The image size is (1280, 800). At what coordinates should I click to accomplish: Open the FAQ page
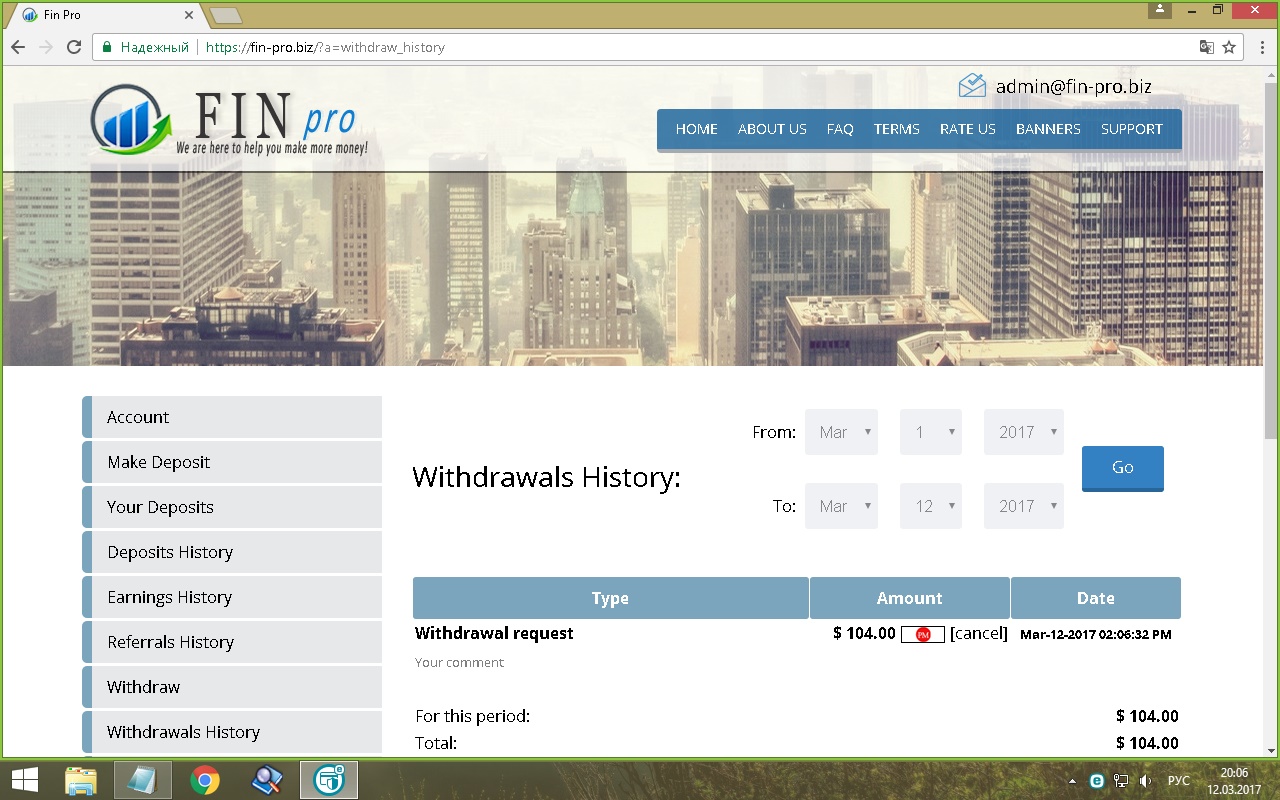click(840, 129)
